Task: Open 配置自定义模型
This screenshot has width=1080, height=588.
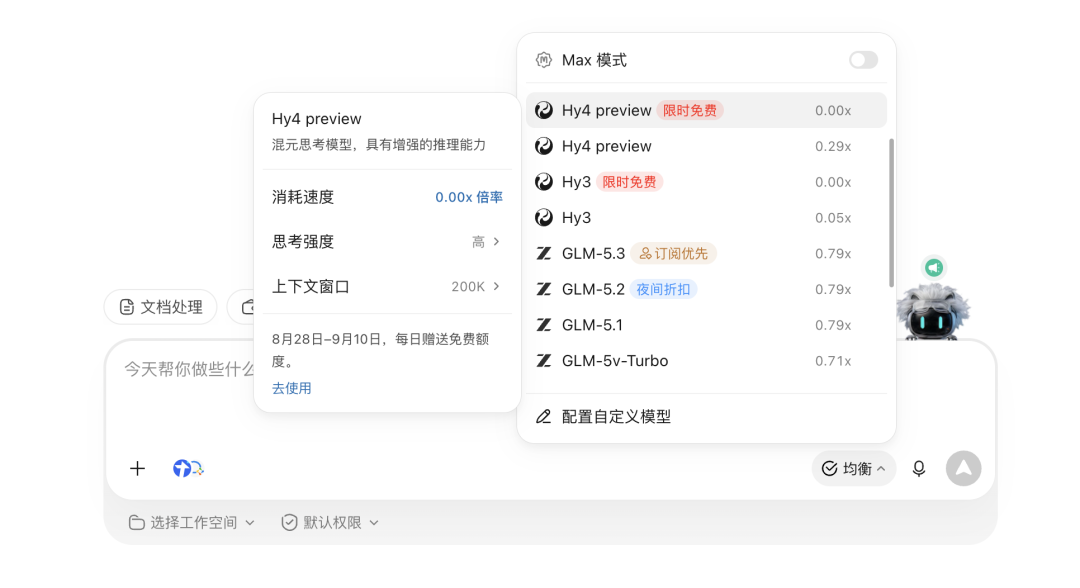Action: 706,417
